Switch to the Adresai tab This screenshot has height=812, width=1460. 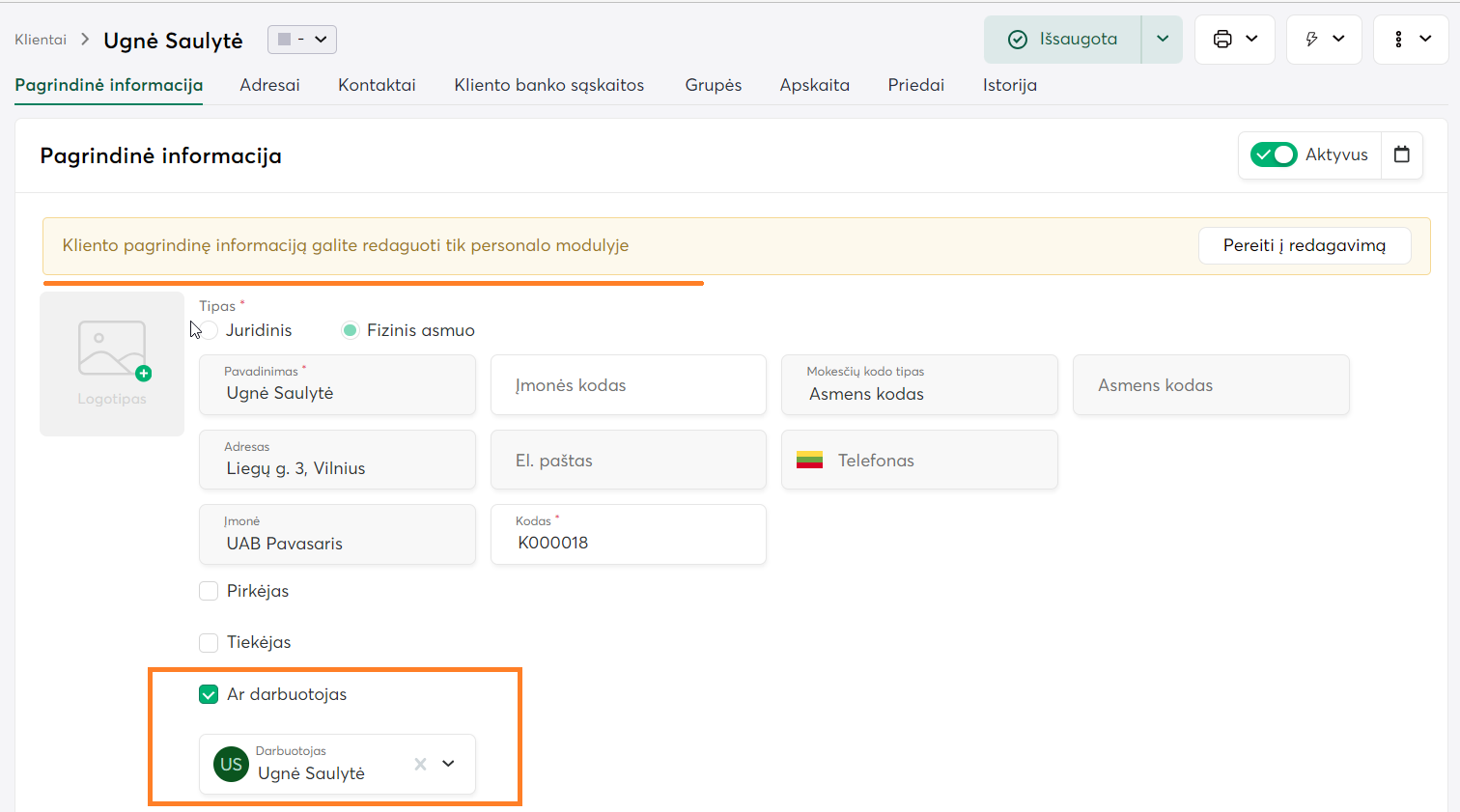point(269,85)
